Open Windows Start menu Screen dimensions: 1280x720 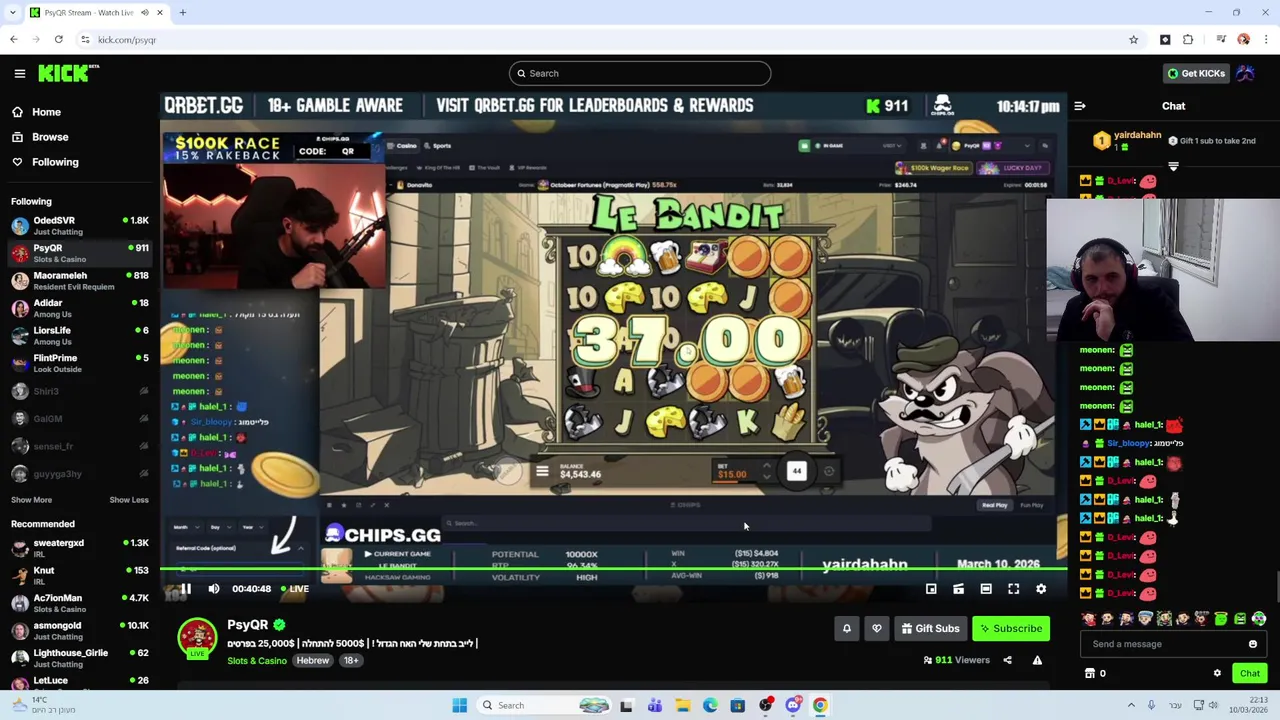pos(459,706)
